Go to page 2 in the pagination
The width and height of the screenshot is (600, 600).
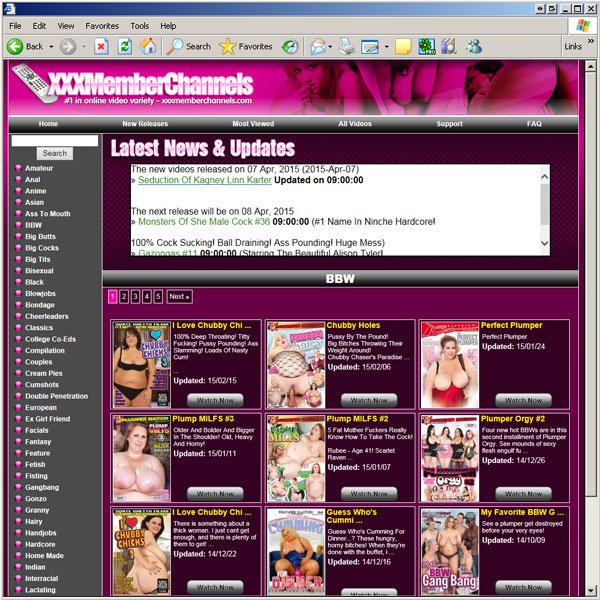[123, 297]
